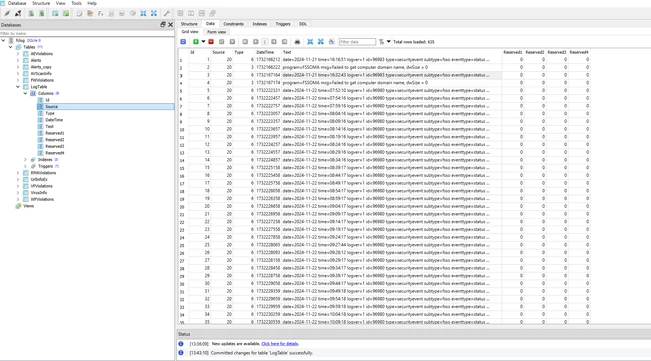The height and width of the screenshot is (361, 651).
Task: Open the SQL editor icon
Action: click(x=79, y=13)
